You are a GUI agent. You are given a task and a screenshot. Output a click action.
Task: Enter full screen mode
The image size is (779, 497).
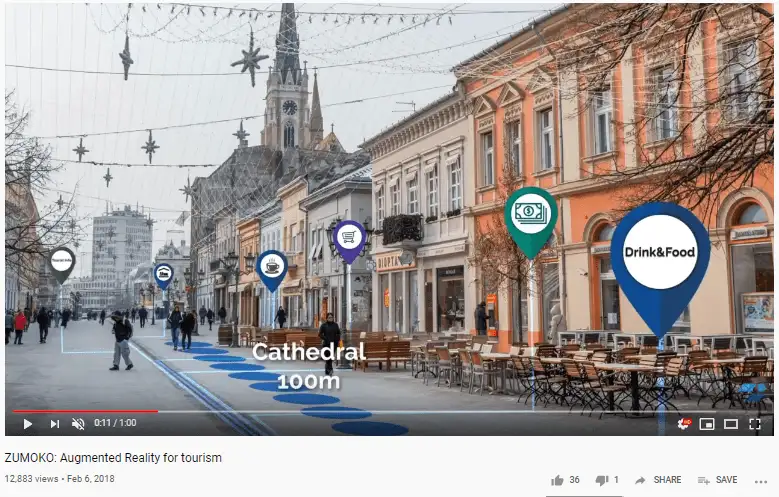point(755,424)
